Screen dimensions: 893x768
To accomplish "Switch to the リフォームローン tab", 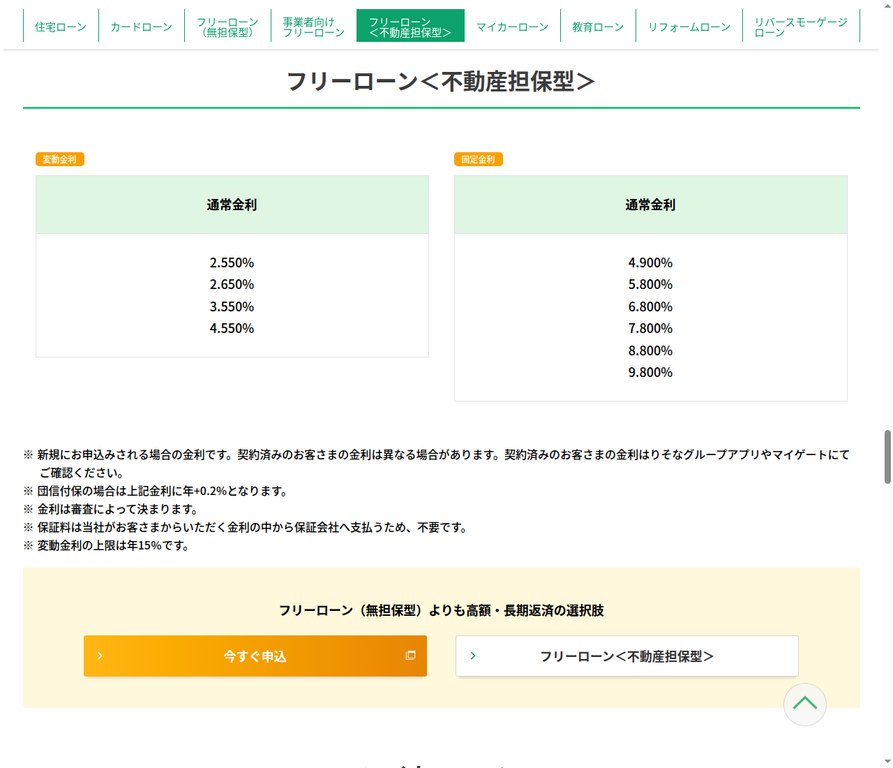I will (x=689, y=27).
